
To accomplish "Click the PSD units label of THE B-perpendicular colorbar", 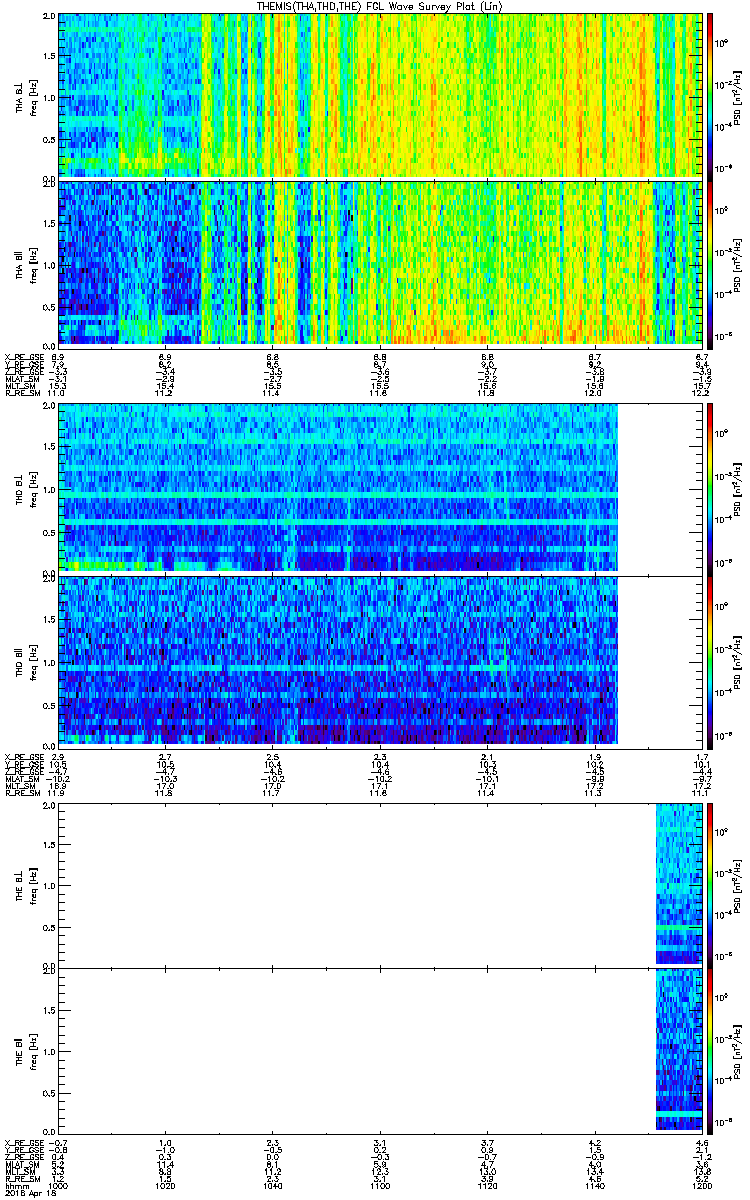I will [x=738, y=885].
